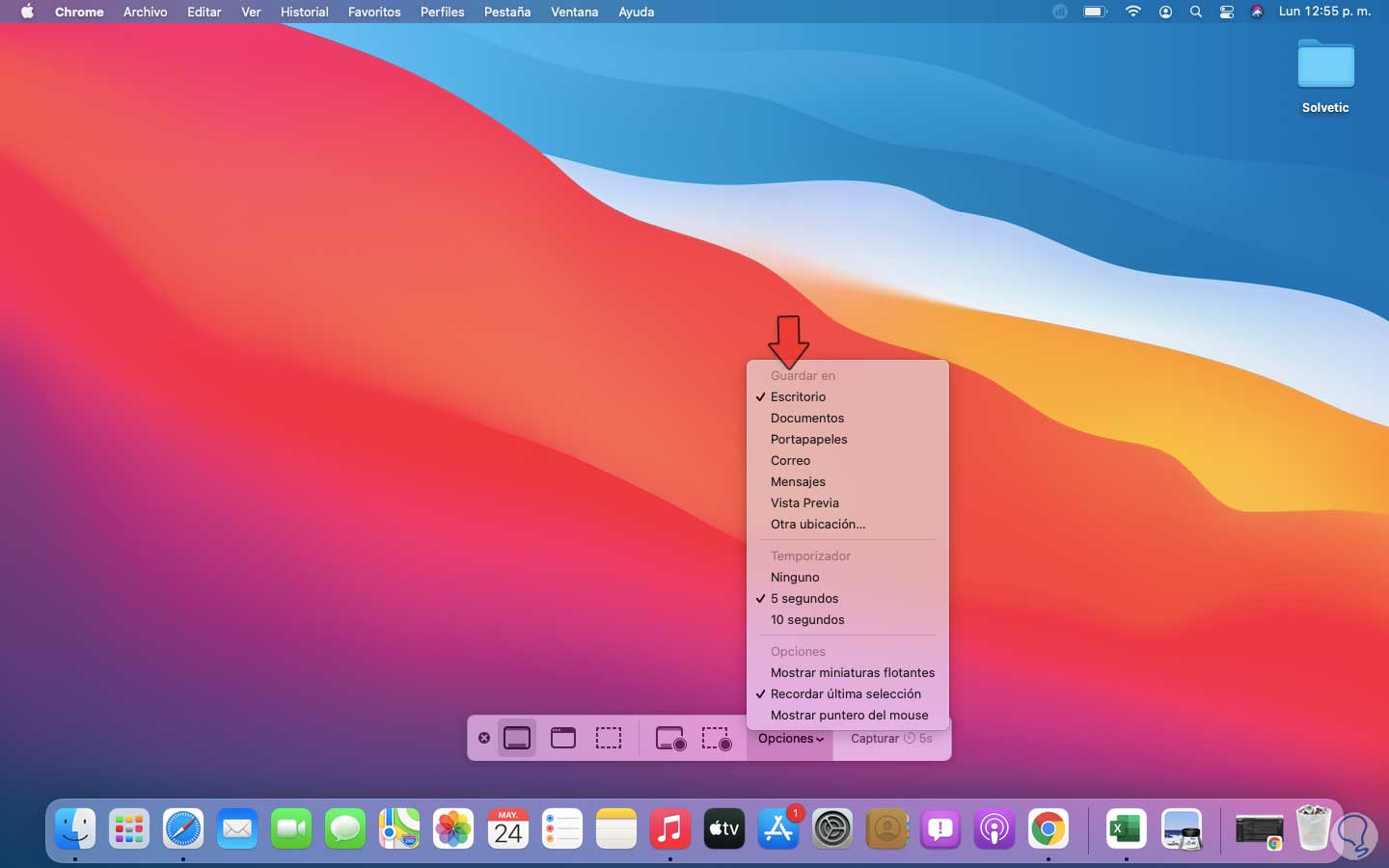
Task: Open App Store from the Dock
Action: 778,828
